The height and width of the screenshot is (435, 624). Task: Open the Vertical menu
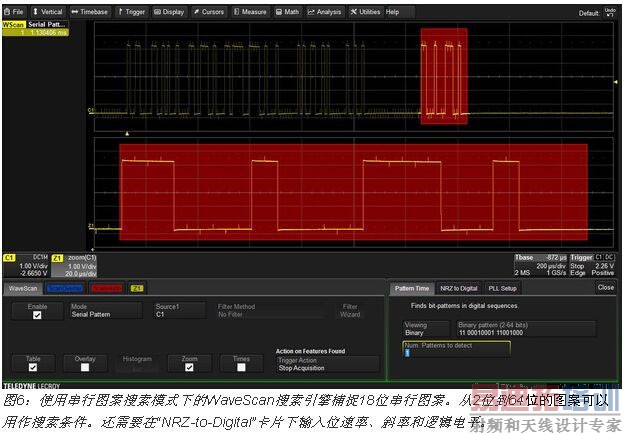point(47,12)
